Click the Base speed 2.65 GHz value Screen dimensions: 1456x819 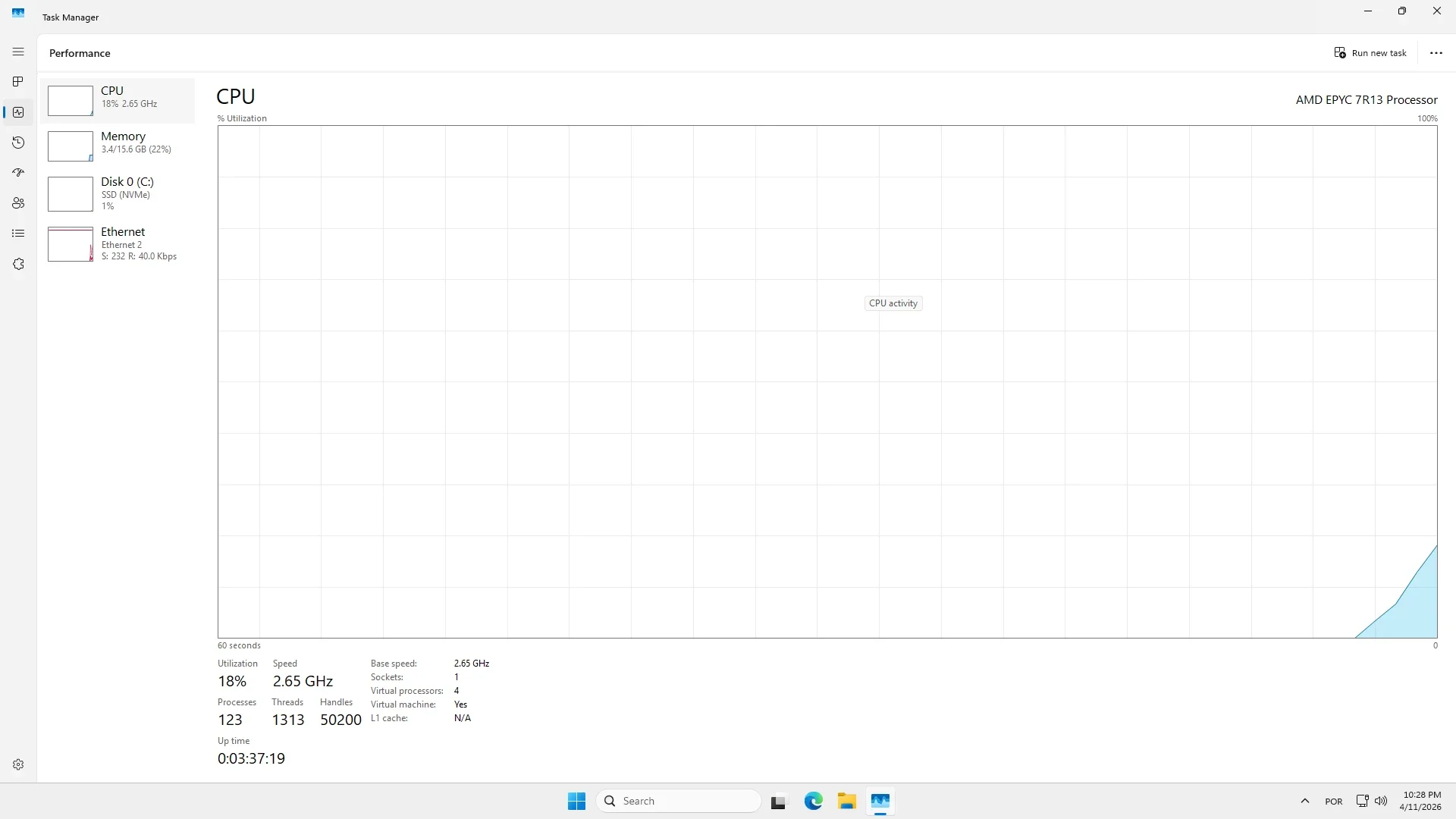(472, 664)
